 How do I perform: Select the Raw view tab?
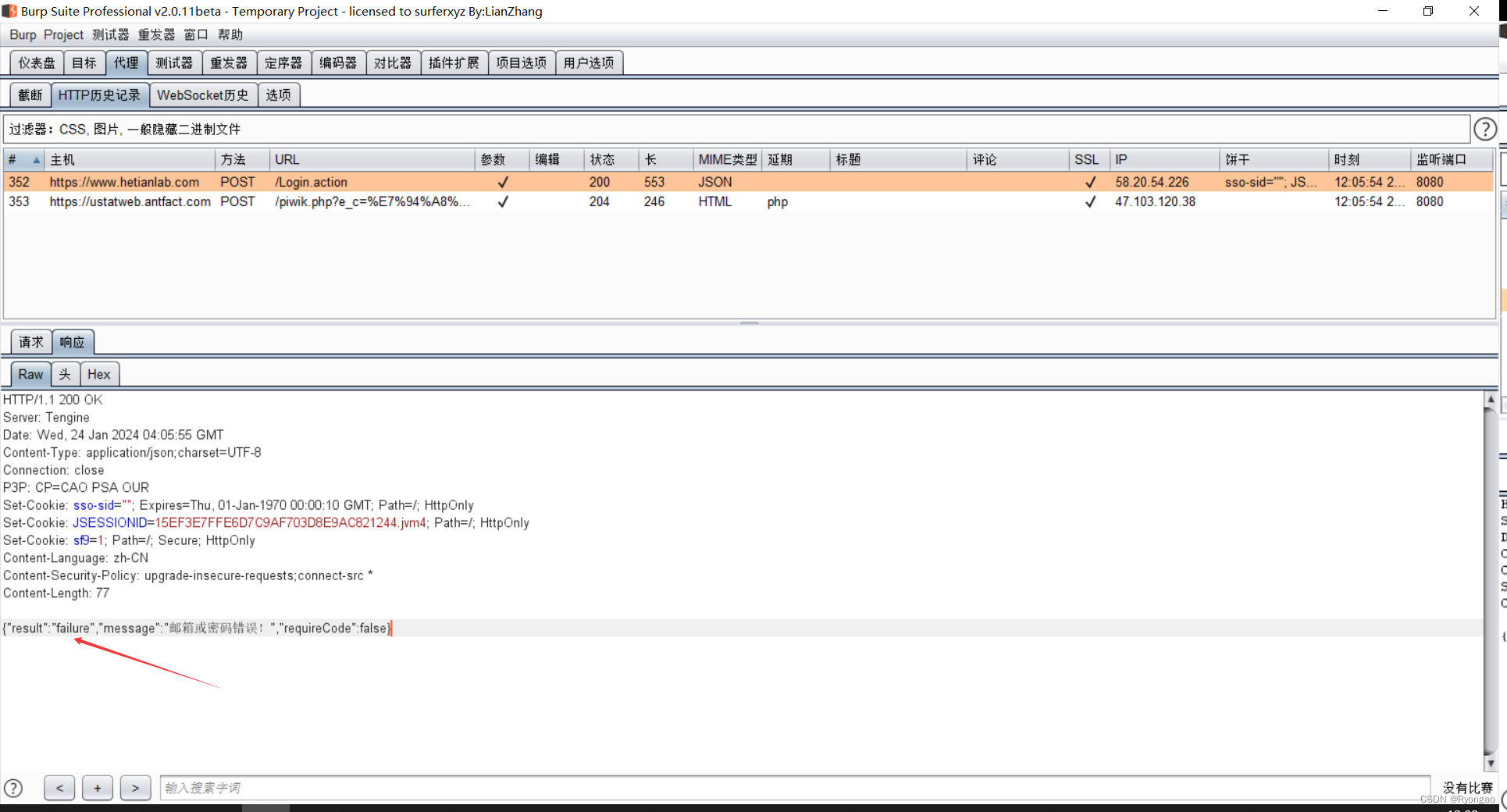[x=30, y=374]
